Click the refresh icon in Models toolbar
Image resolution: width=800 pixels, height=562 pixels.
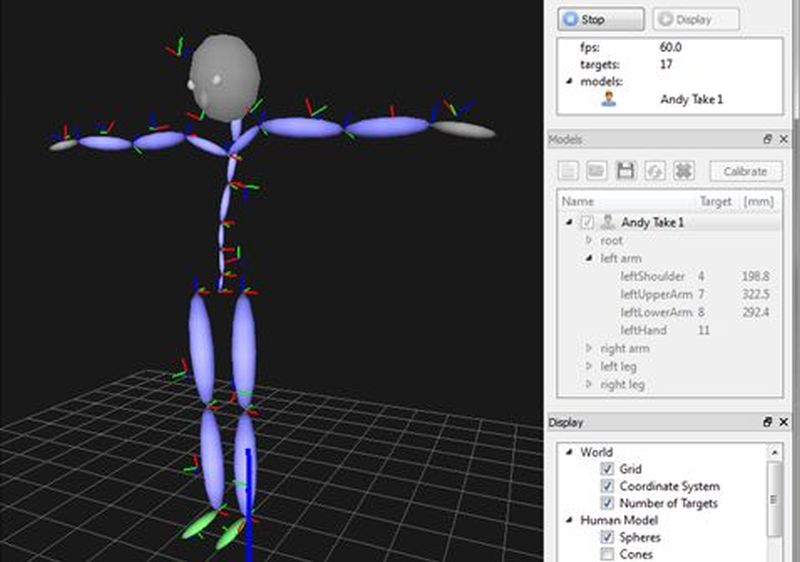pyautogui.click(x=655, y=171)
